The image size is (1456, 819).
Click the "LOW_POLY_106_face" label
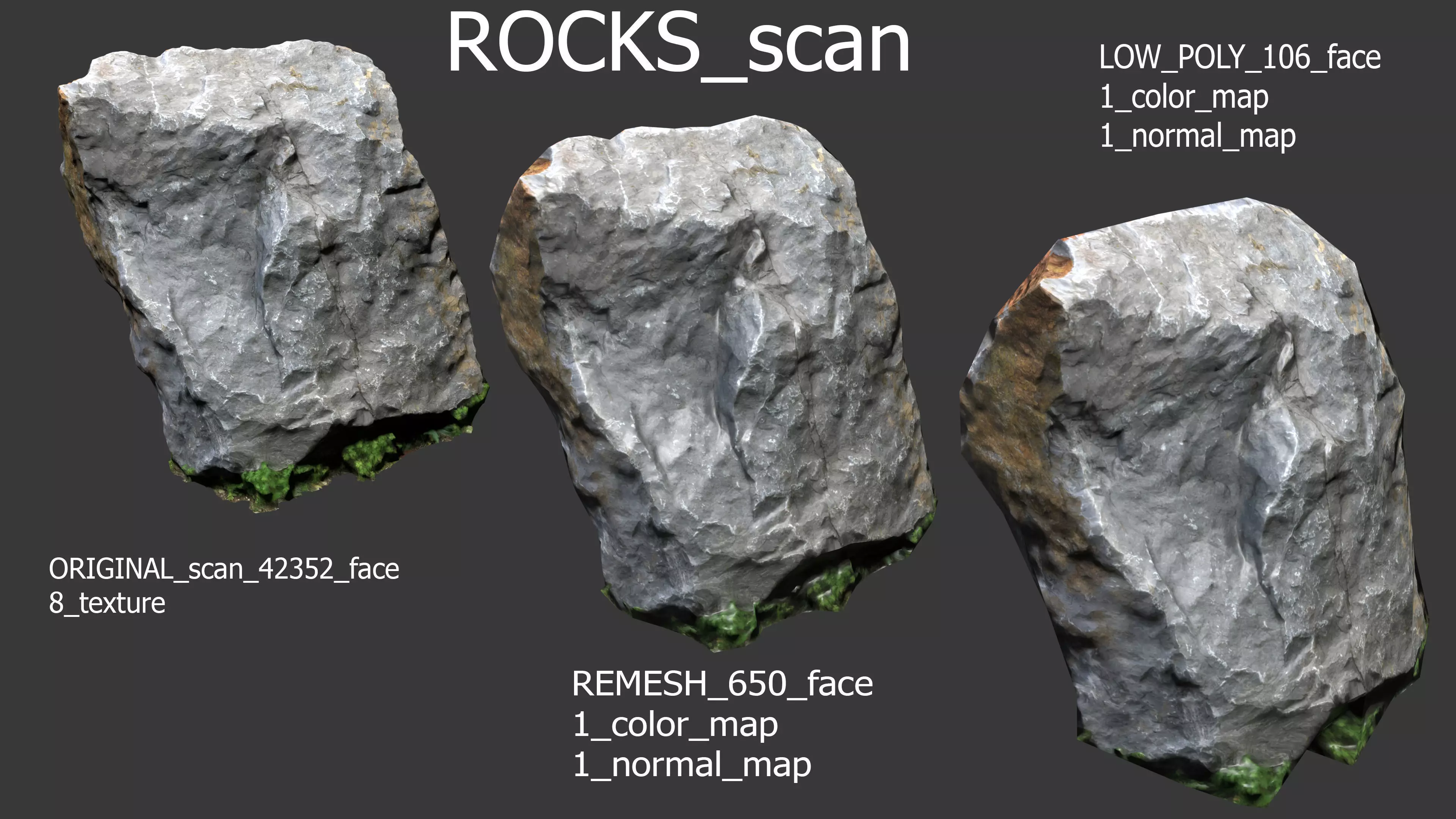tap(1240, 58)
